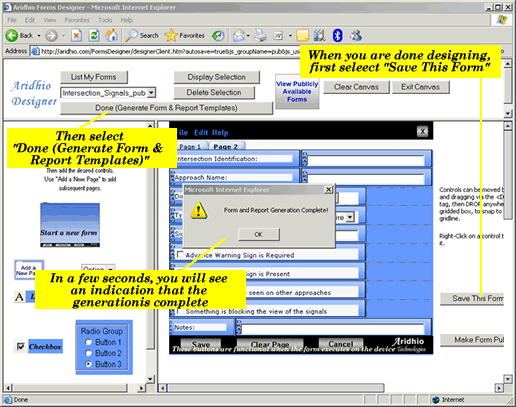Image resolution: width=516 pixels, height=407 pixels.
Task: Open the Tools menu
Action: (x=105, y=20)
